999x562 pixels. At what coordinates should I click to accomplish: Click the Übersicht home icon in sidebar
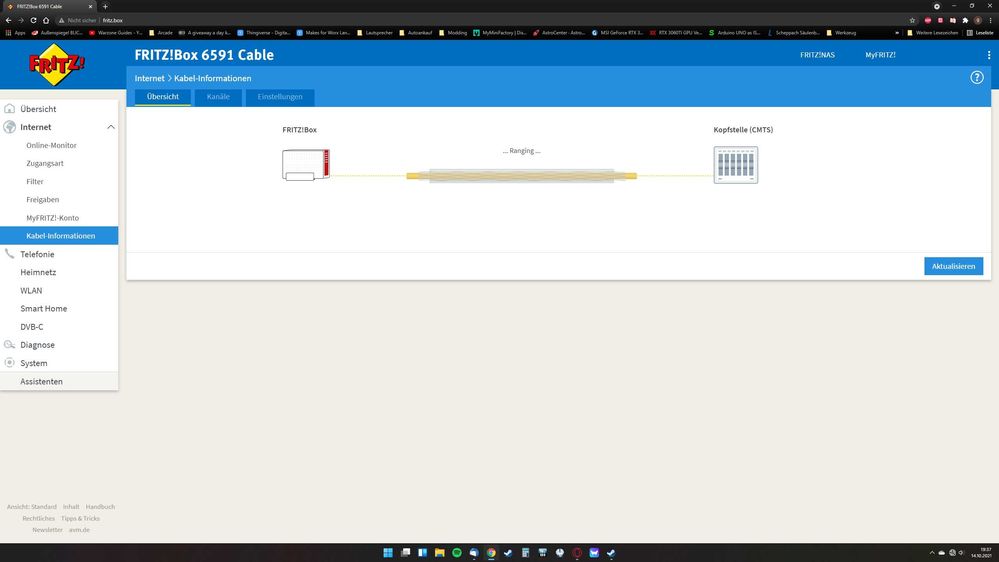(x=10, y=109)
